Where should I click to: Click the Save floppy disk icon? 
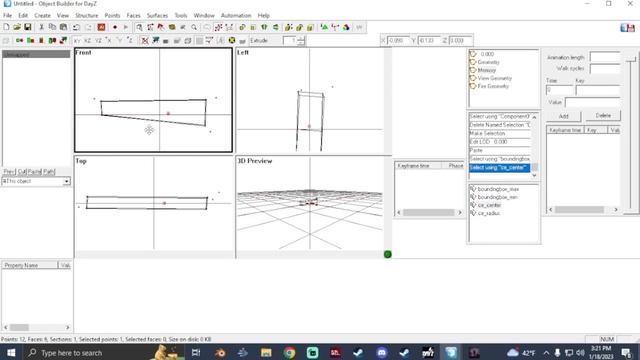(x=27, y=27)
